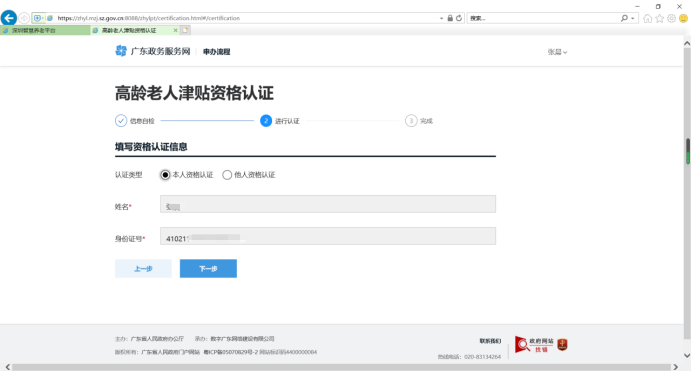This screenshot has height=371, width=692.
Task: Click the 下一步 button
Action: [x=208, y=269]
